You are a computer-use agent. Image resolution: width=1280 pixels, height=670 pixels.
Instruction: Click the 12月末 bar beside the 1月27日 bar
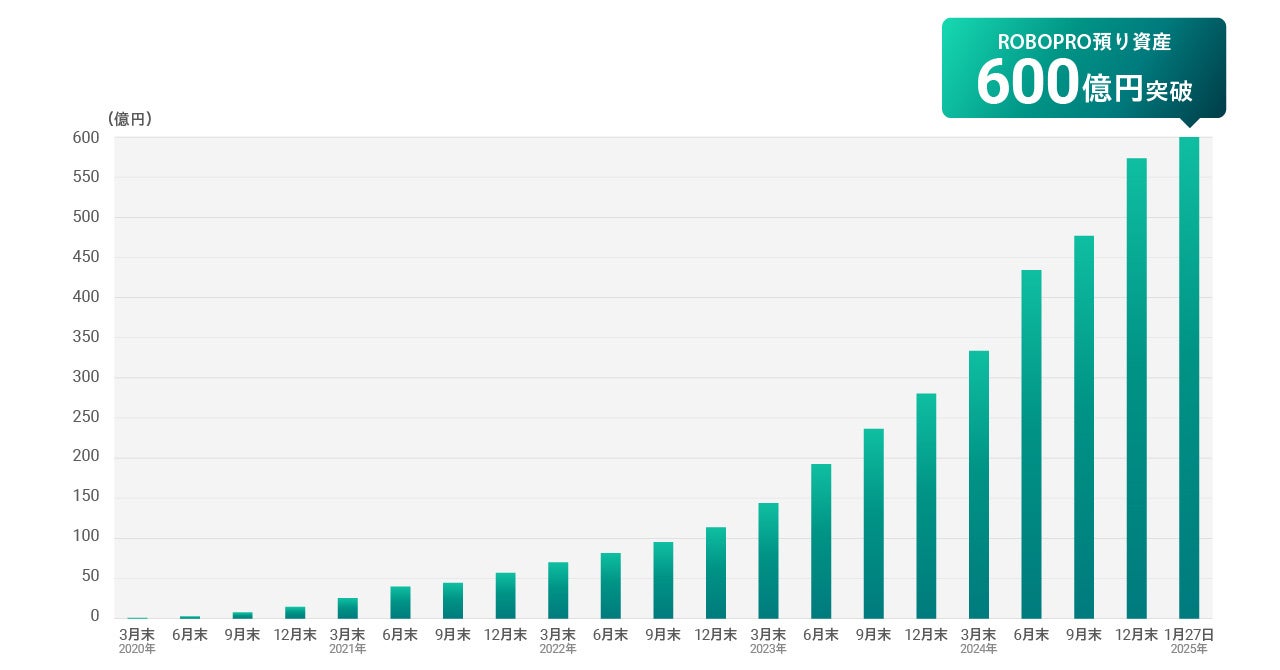pyautogui.click(x=1136, y=388)
